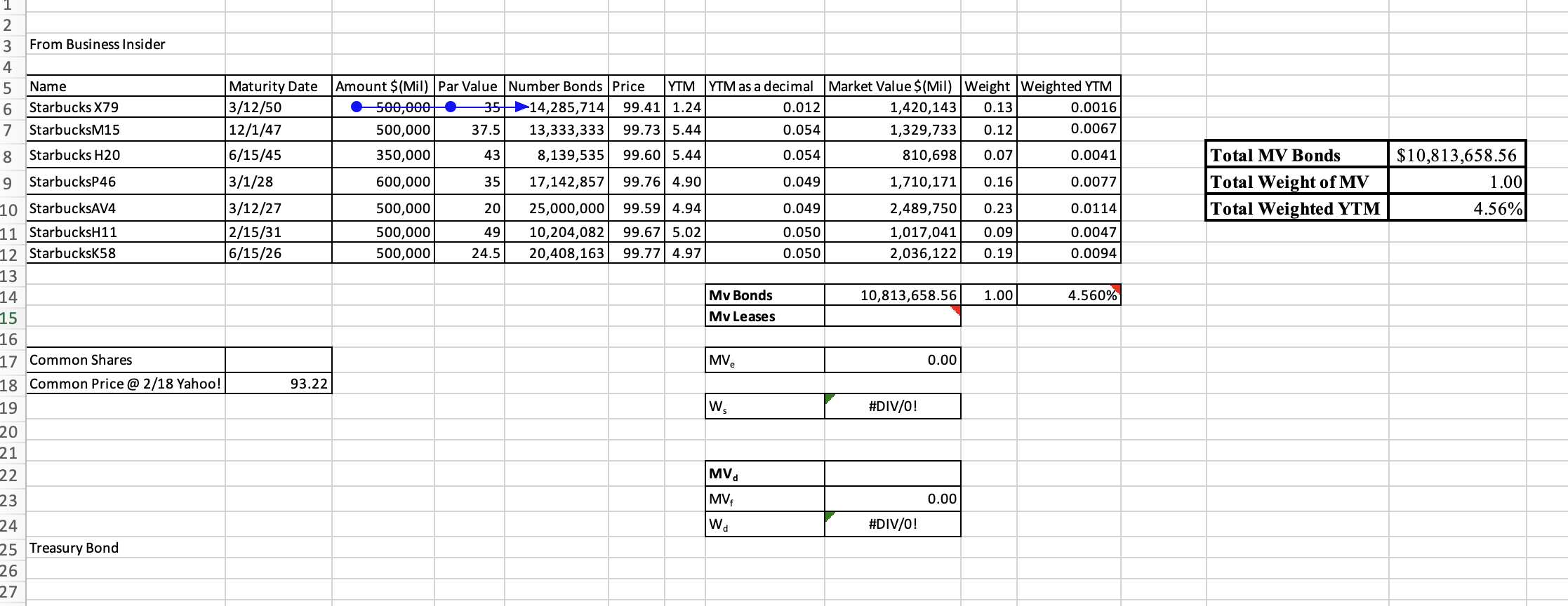Select the empty Mv Leases value cell

pos(893,316)
